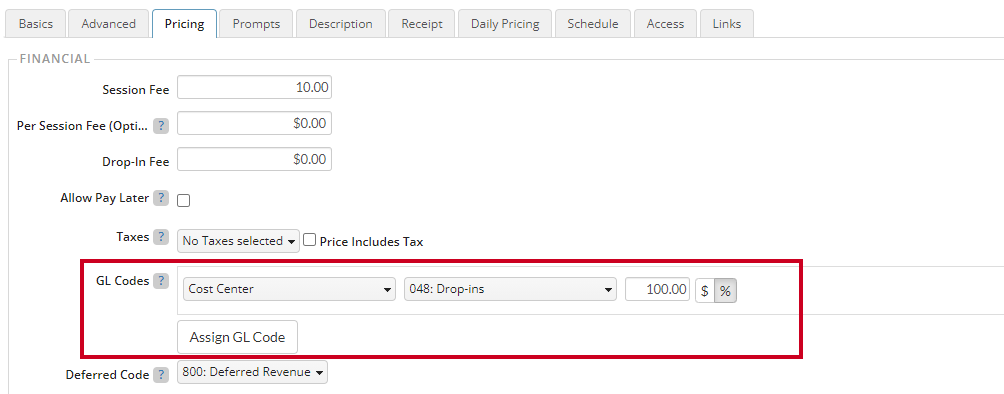Click help icon next to Deferred Code
Image resolution: width=1004 pixels, height=394 pixels.
click(161, 375)
